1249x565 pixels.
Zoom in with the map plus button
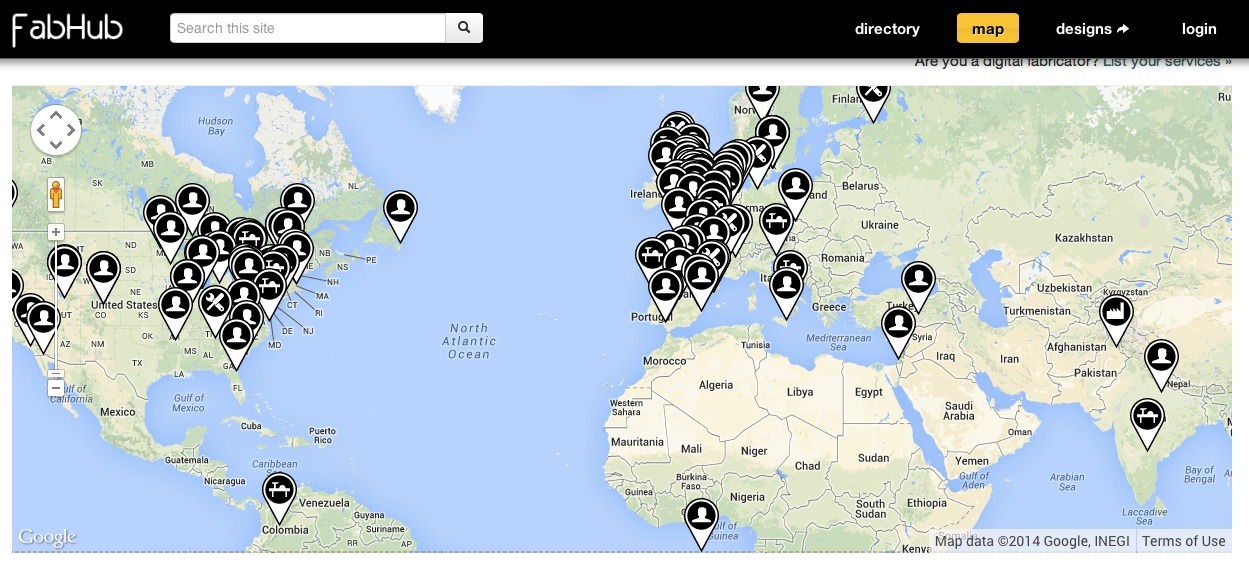click(x=56, y=232)
